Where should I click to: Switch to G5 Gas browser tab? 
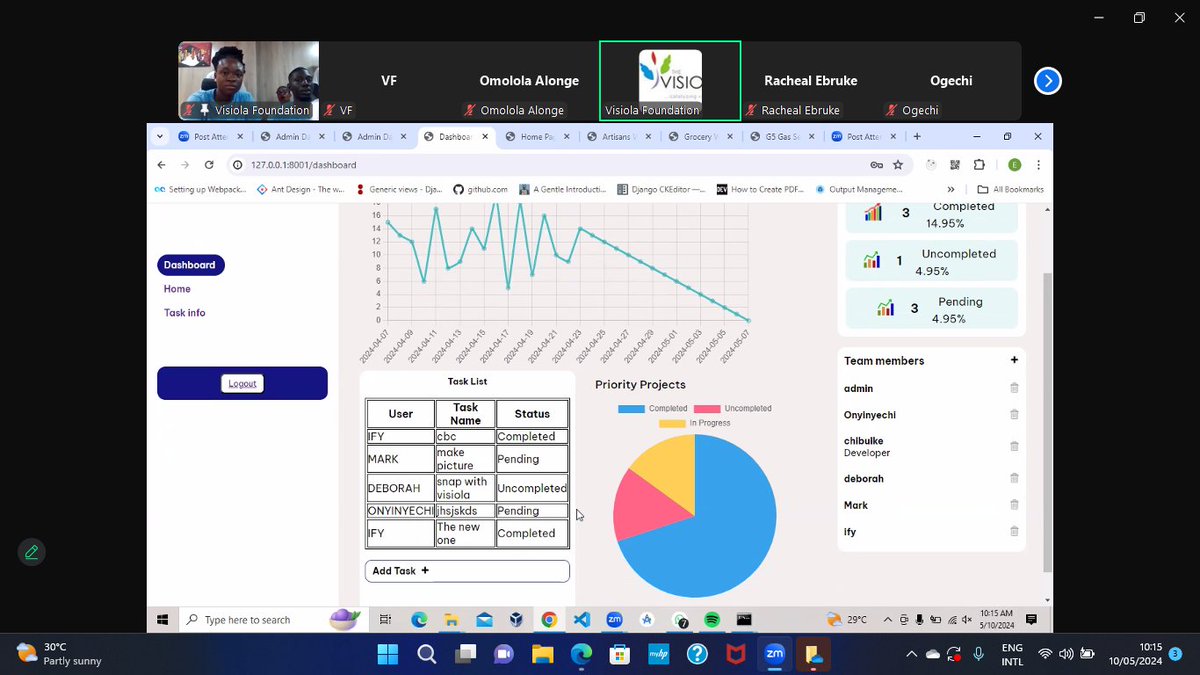[x=785, y=137]
